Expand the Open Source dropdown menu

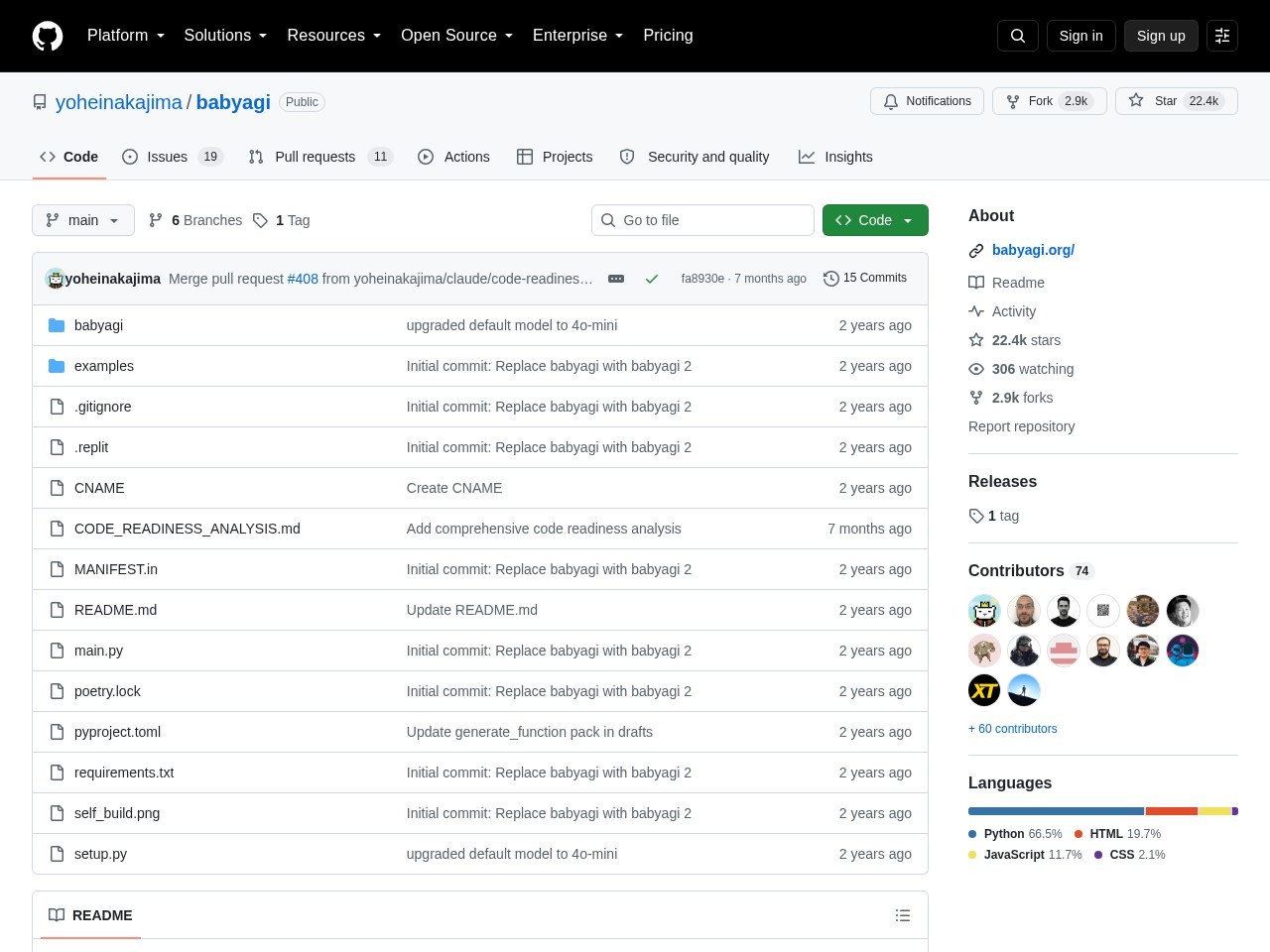pyautogui.click(x=457, y=36)
